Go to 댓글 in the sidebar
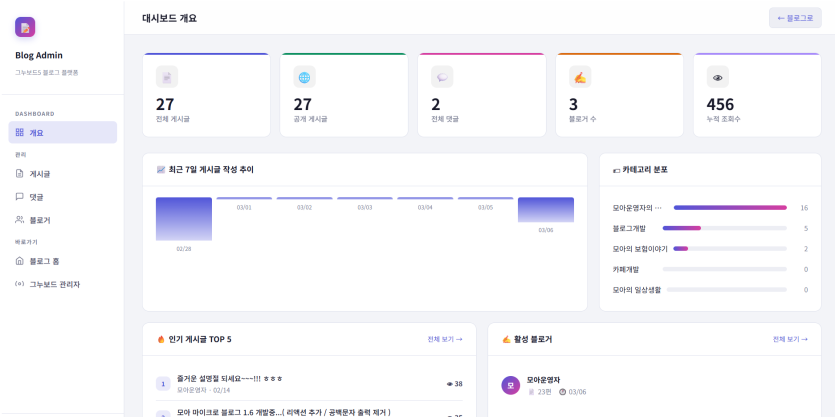835x417 pixels. (x=36, y=197)
